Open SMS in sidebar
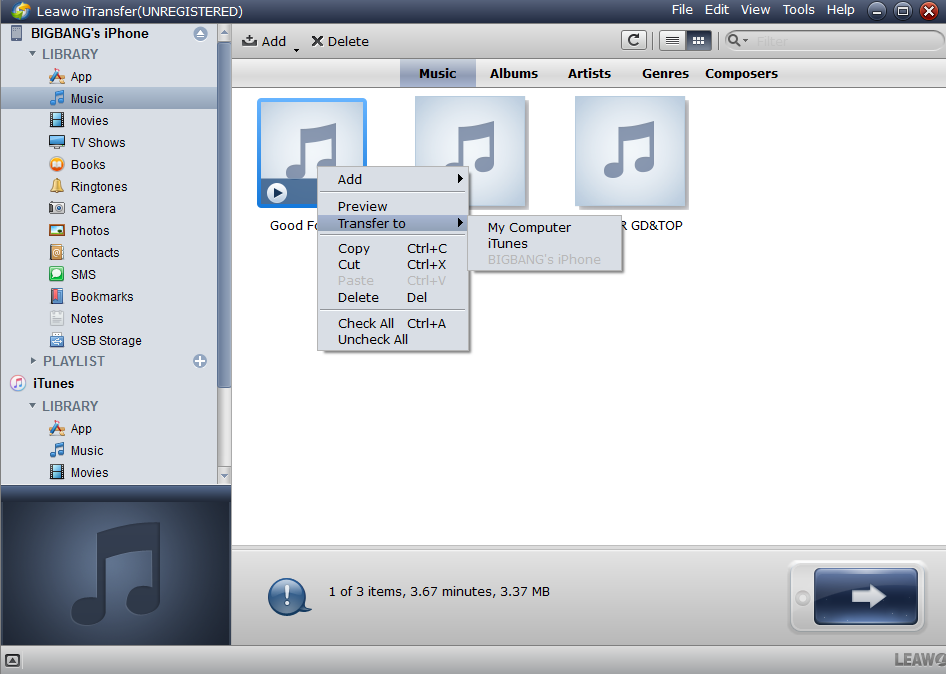 (x=83, y=275)
